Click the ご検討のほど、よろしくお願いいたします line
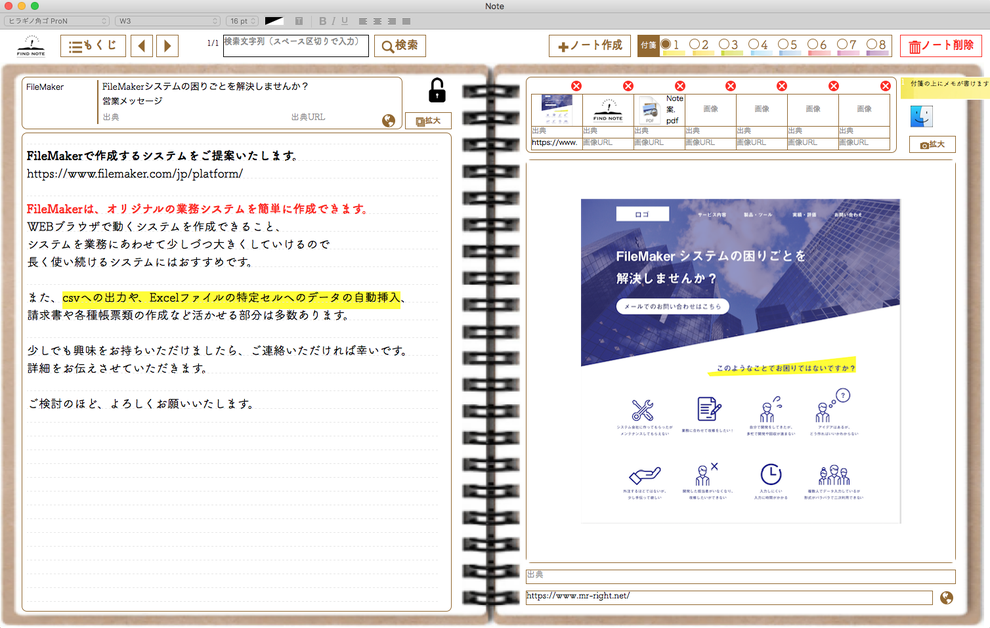990x628 pixels. pos(140,403)
